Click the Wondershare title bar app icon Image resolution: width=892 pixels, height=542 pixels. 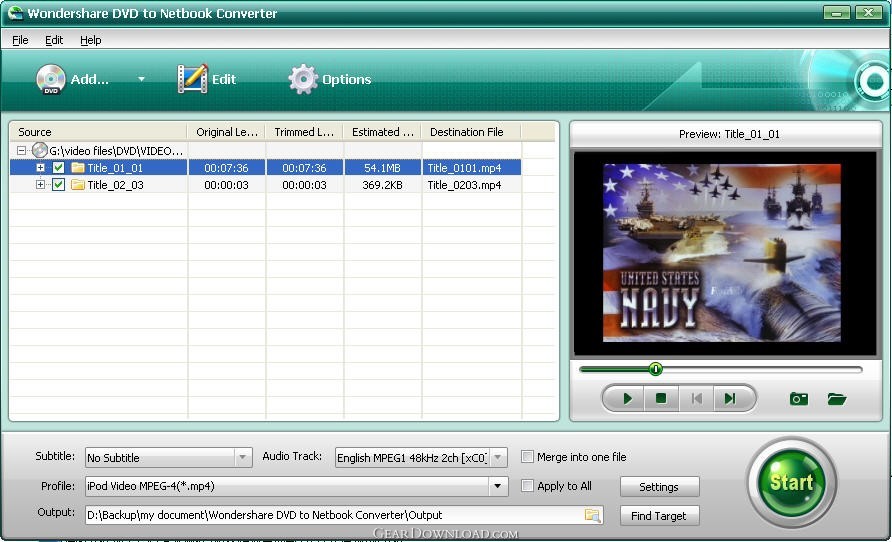(15, 13)
